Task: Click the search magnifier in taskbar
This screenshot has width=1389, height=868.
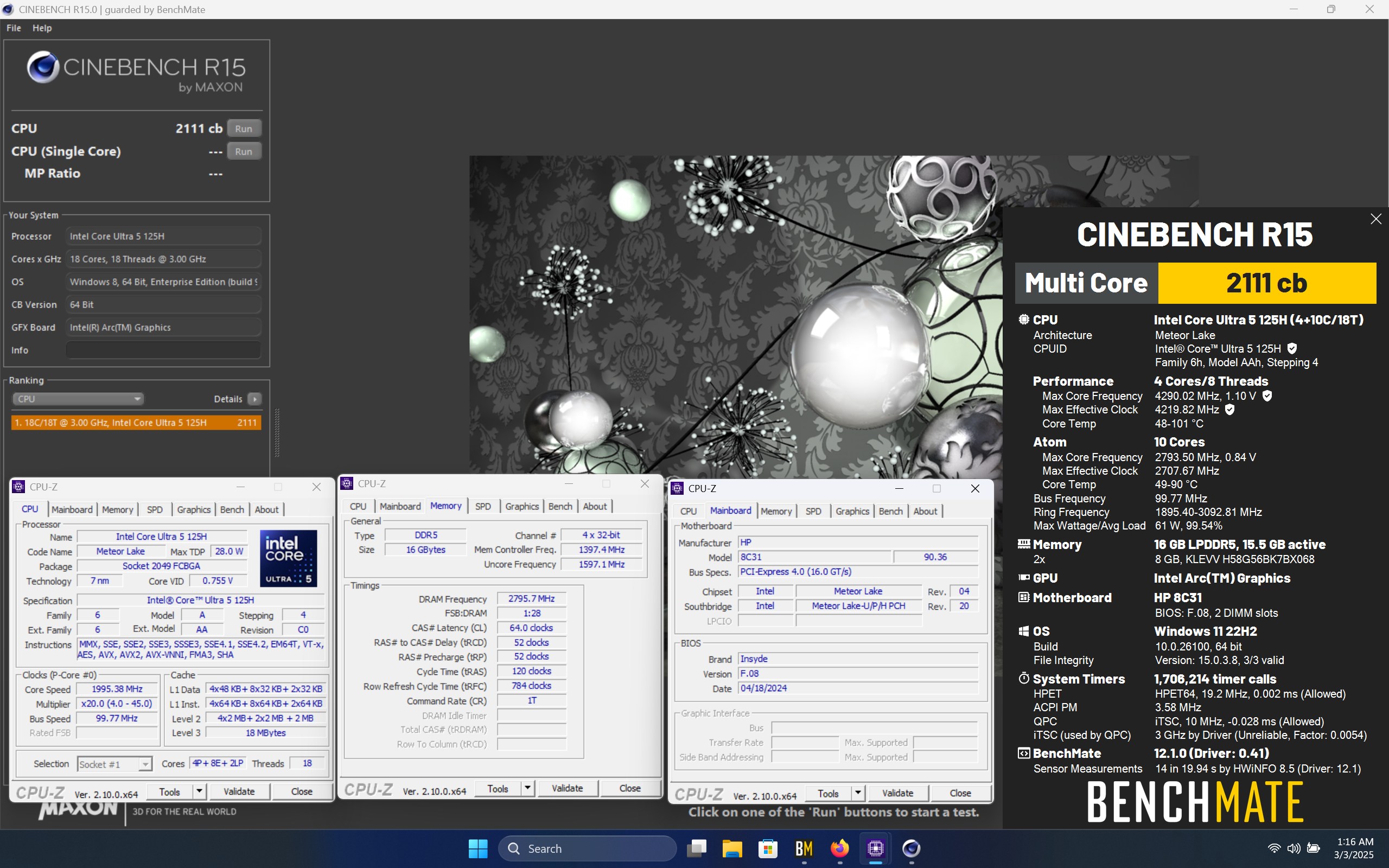Action: 514,848
